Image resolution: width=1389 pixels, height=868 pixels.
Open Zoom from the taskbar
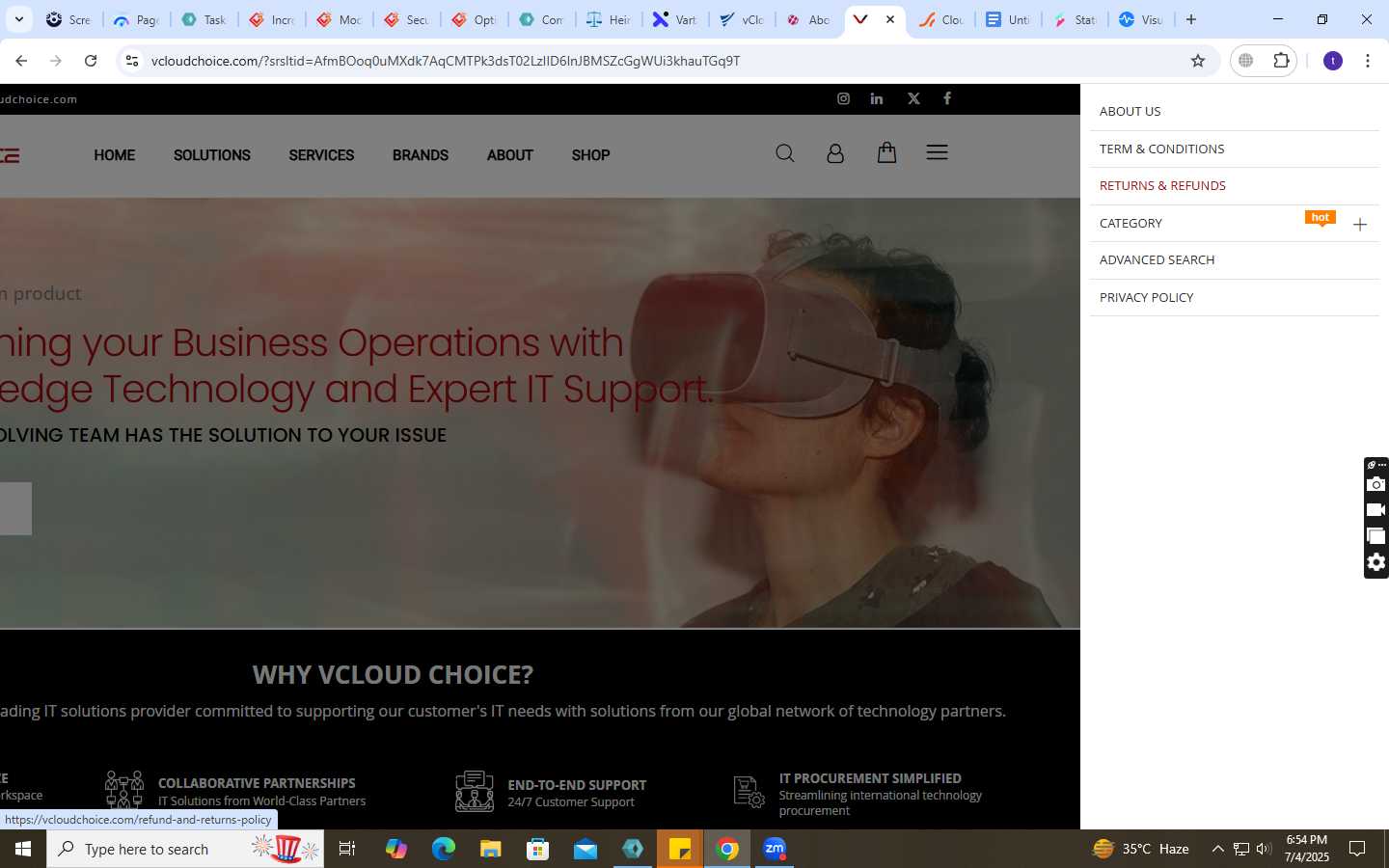(775, 849)
